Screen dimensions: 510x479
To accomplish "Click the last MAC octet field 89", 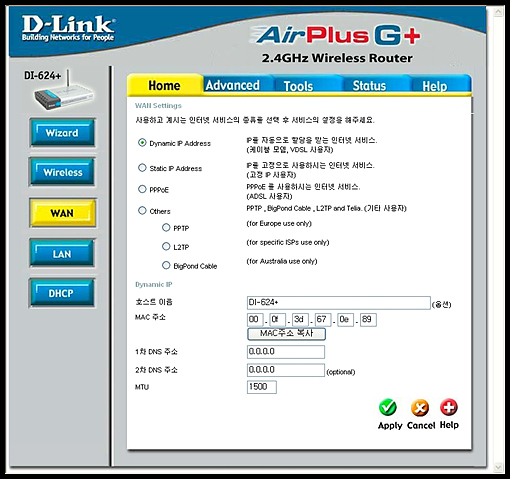I will pos(368,320).
